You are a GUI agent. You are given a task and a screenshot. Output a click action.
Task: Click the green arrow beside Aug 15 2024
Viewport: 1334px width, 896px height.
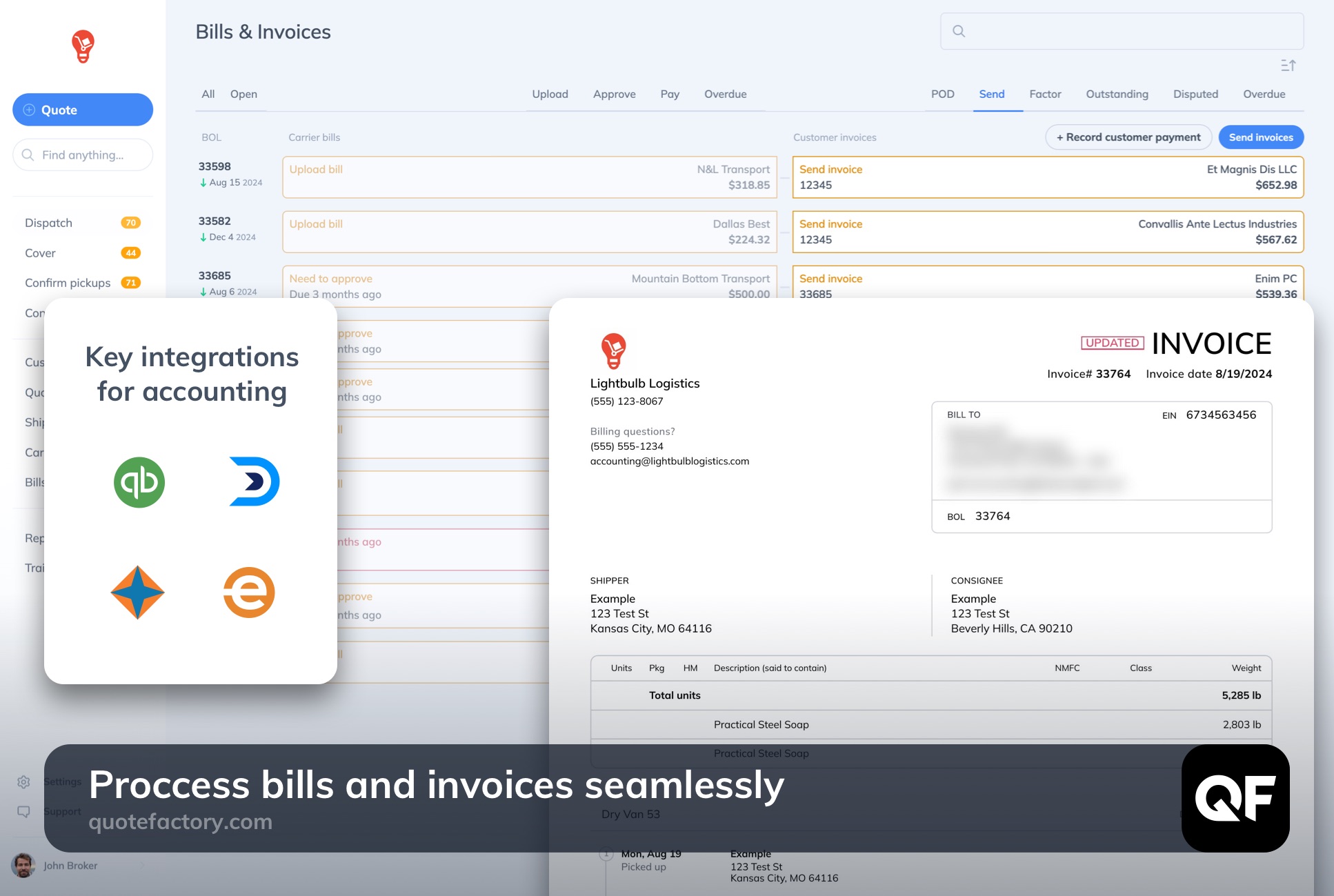203,183
